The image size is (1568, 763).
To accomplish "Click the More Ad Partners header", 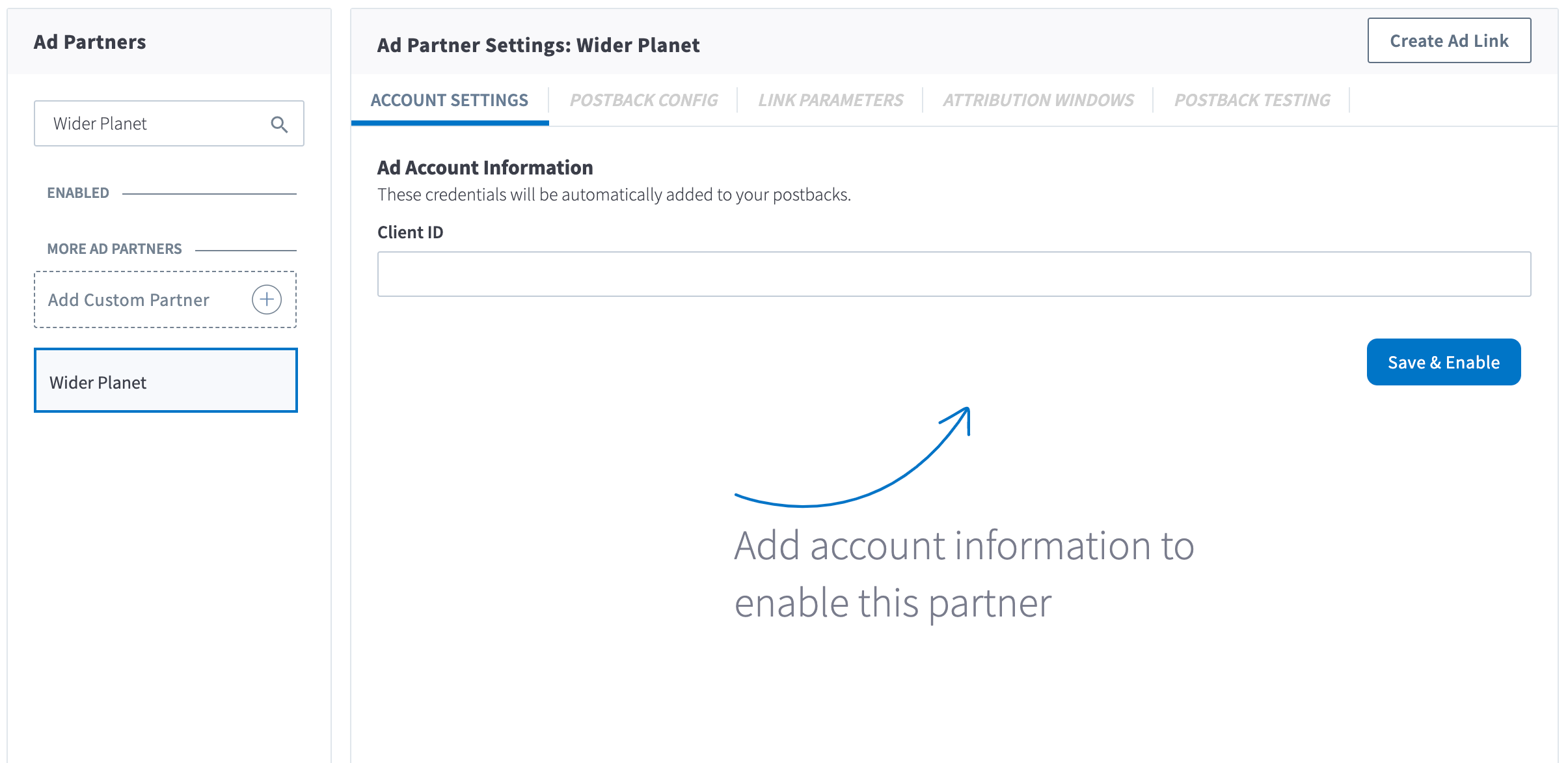I will coord(115,249).
